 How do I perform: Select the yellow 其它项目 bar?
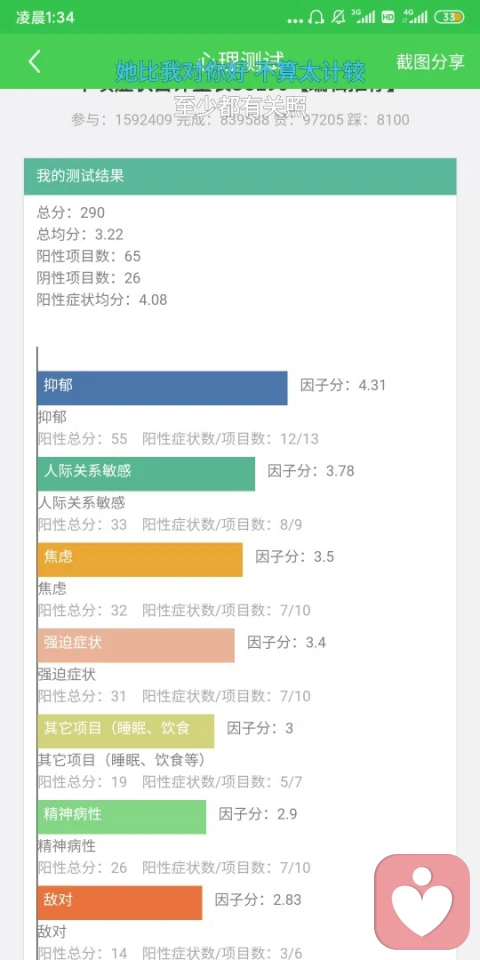coord(126,730)
